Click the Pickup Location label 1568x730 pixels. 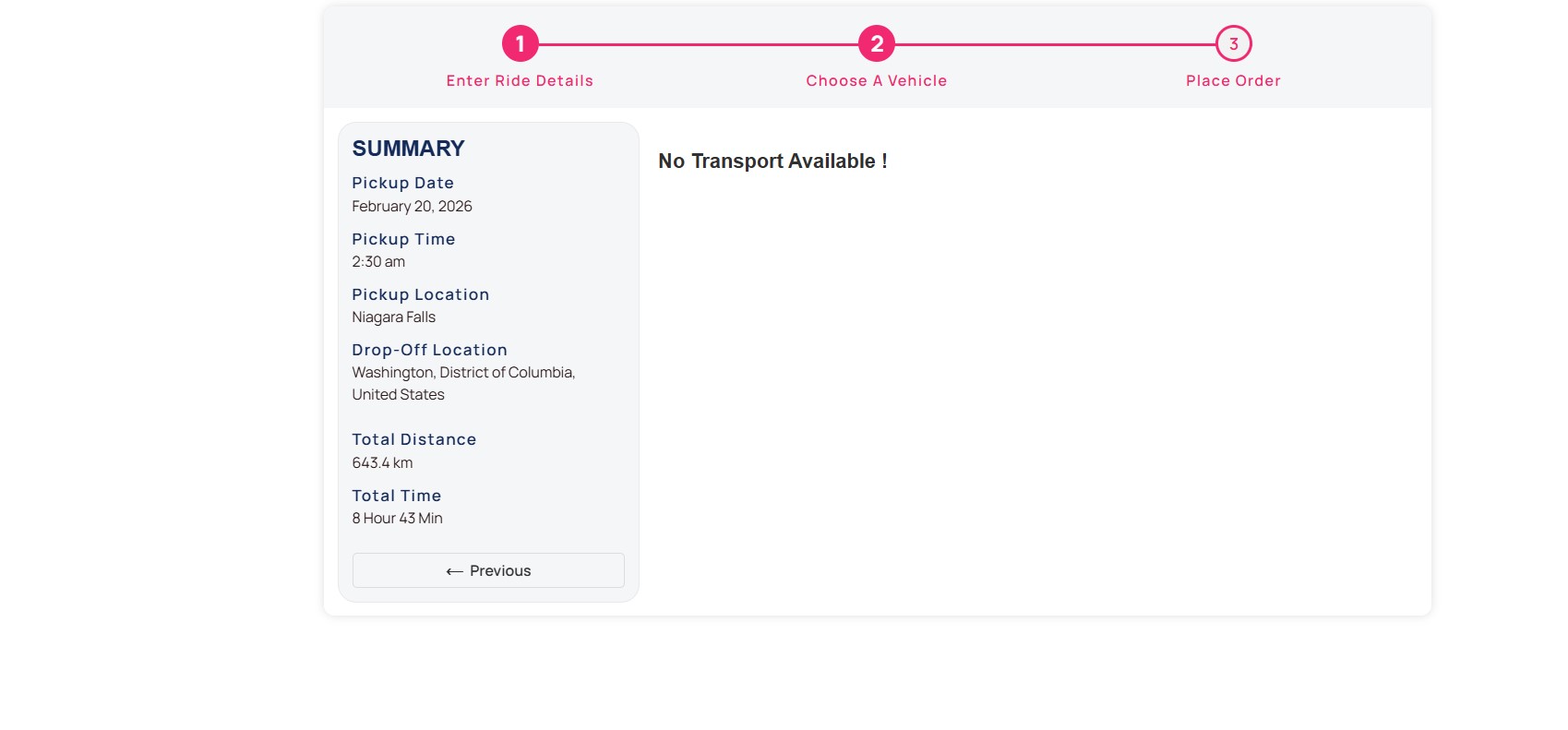(x=420, y=294)
